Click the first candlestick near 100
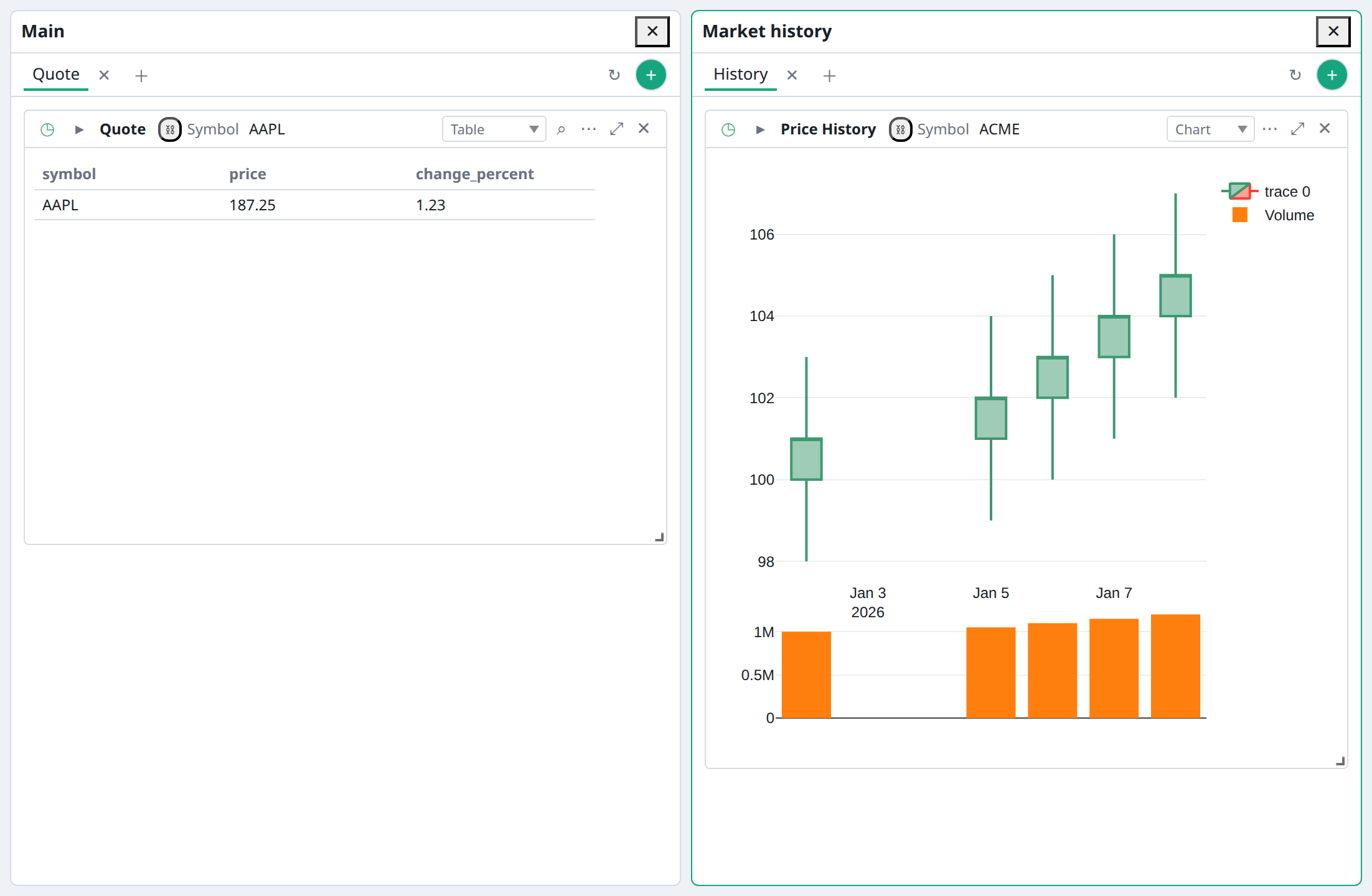Image resolution: width=1372 pixels, height=896 pixels. 806,459
